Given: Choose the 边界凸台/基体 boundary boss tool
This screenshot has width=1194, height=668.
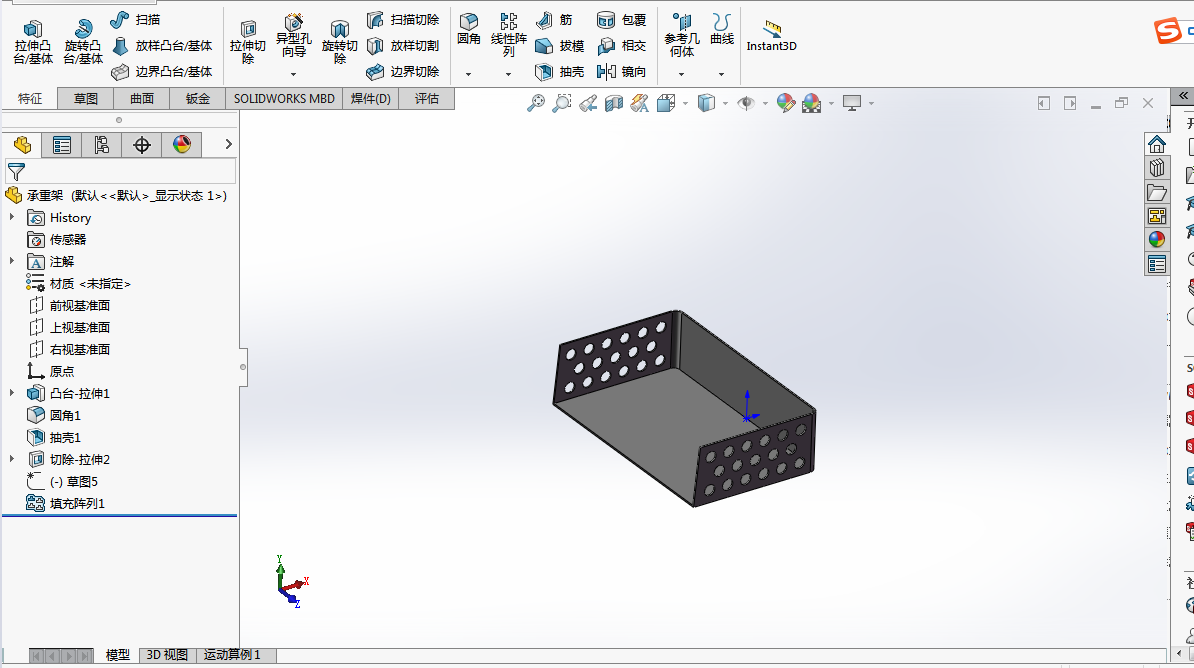Looking at the screenshot, I should coord(161,72).
